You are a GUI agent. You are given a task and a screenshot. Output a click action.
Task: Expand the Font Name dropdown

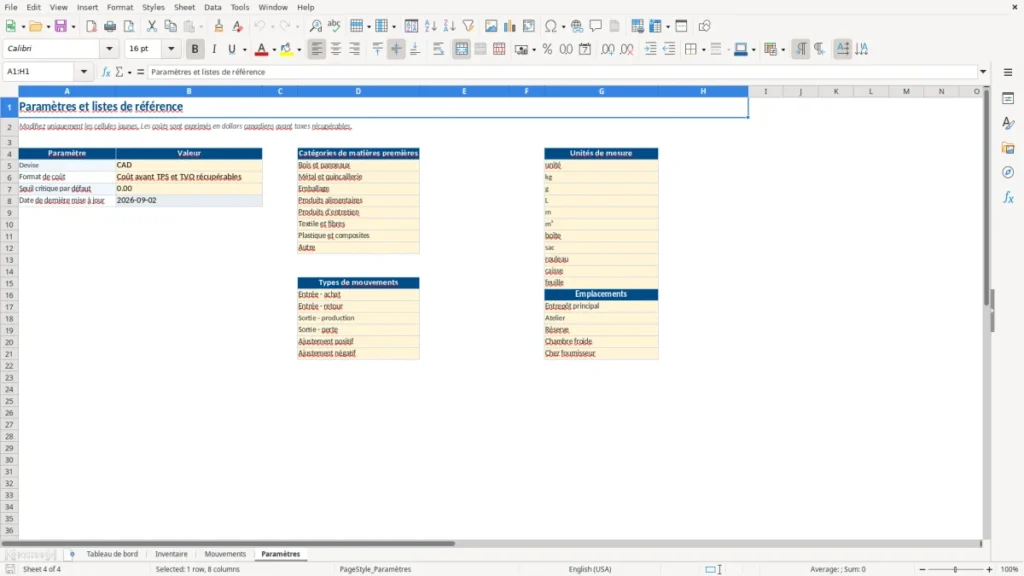tap(109, 48)
